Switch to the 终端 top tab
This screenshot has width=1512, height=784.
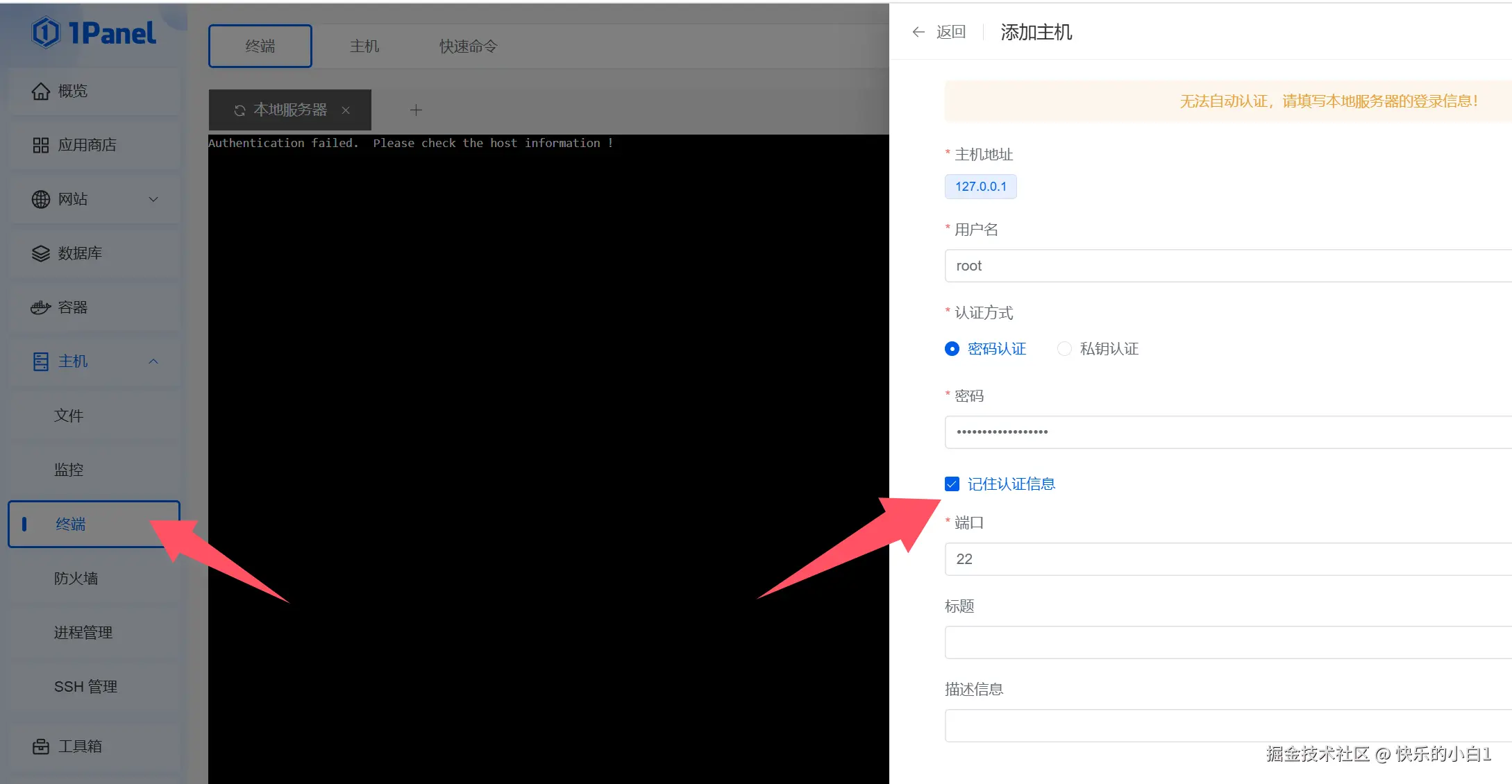coord(260,46)
